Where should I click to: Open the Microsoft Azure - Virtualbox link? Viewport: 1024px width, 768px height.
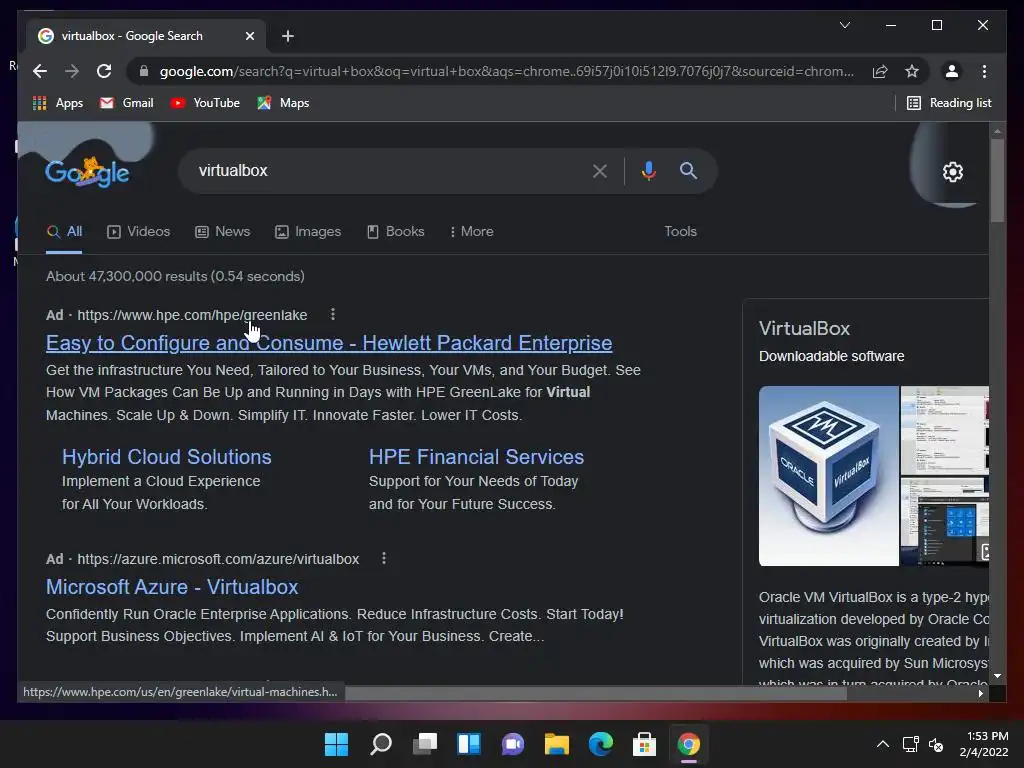click(172, 586)
